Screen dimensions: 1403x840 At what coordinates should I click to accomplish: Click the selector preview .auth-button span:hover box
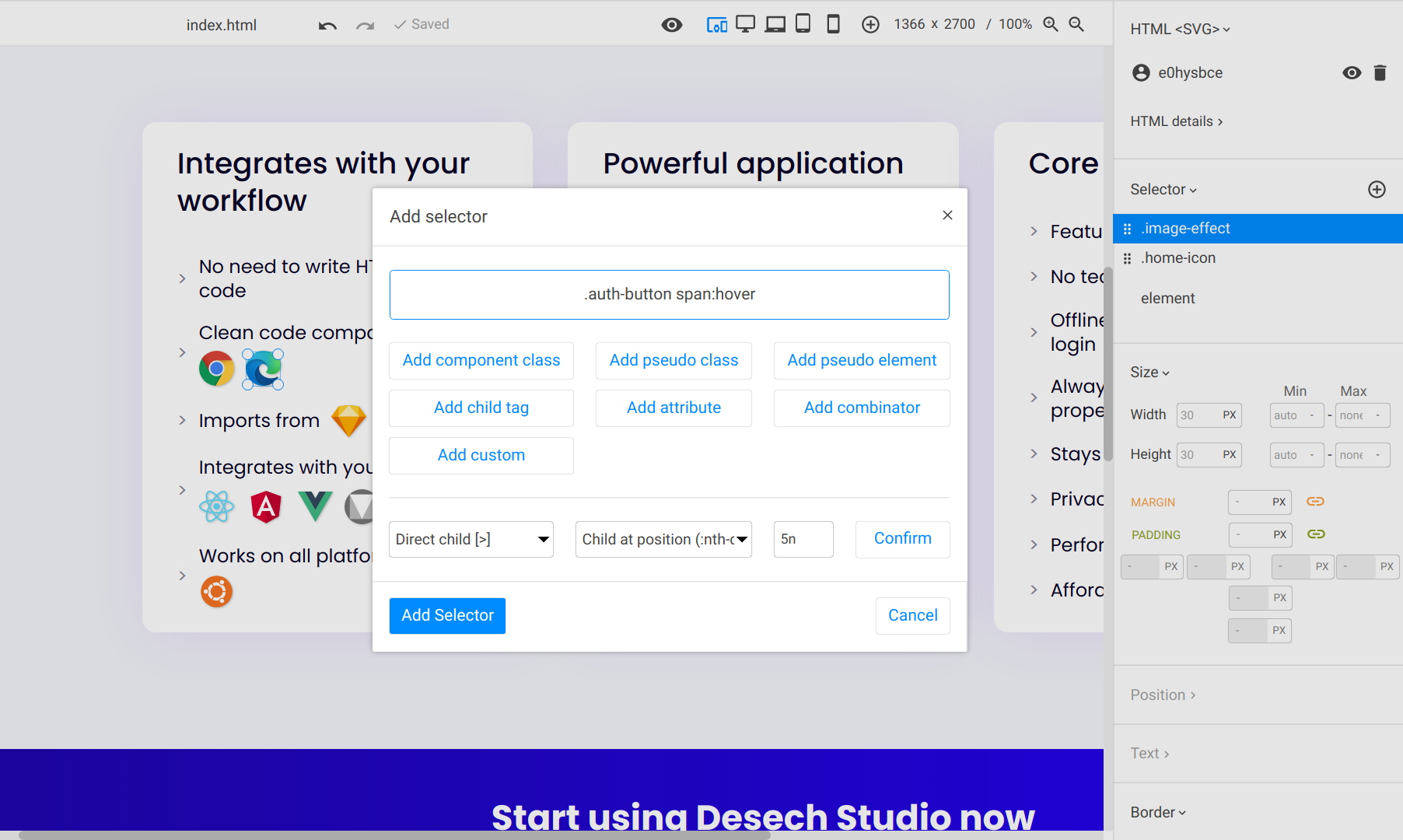click(x=670, y=295)
